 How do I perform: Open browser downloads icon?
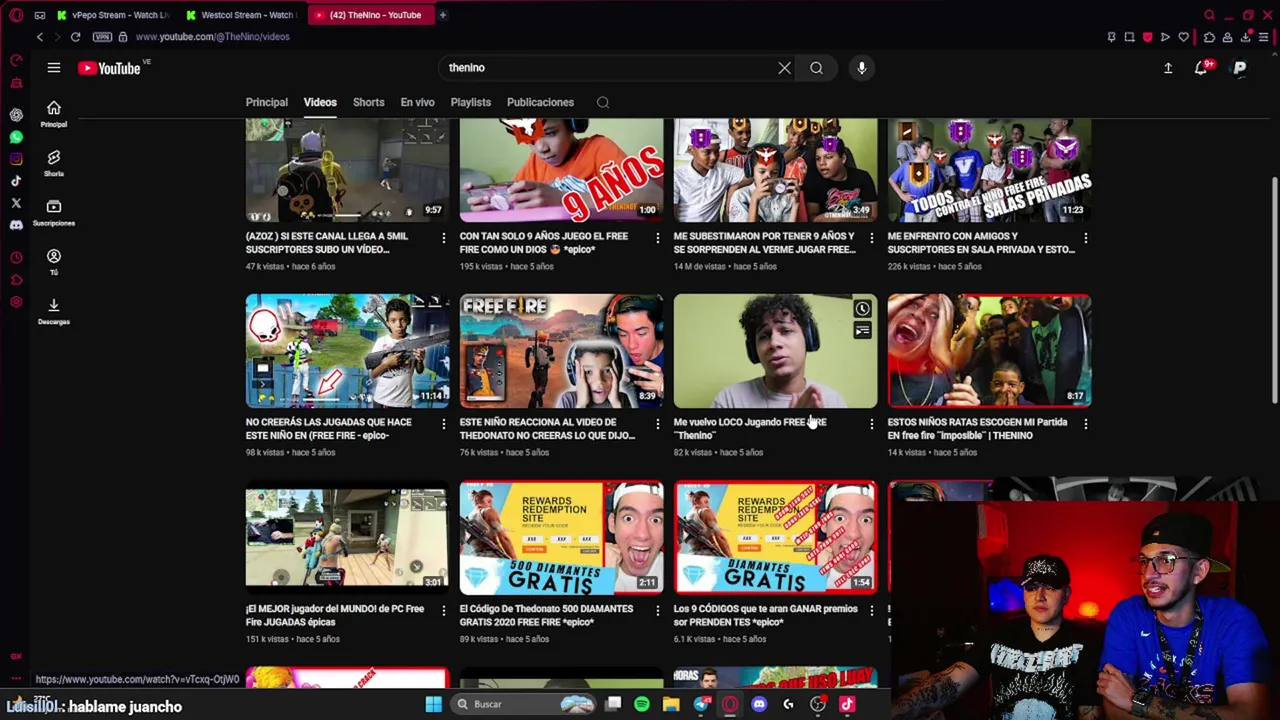[1246, 37]
